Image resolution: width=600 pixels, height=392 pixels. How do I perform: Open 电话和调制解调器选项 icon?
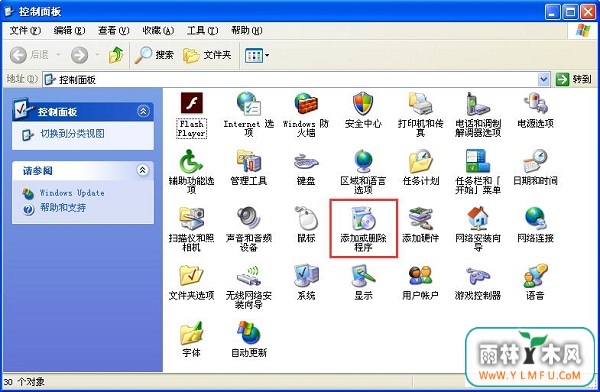point(478,103)
